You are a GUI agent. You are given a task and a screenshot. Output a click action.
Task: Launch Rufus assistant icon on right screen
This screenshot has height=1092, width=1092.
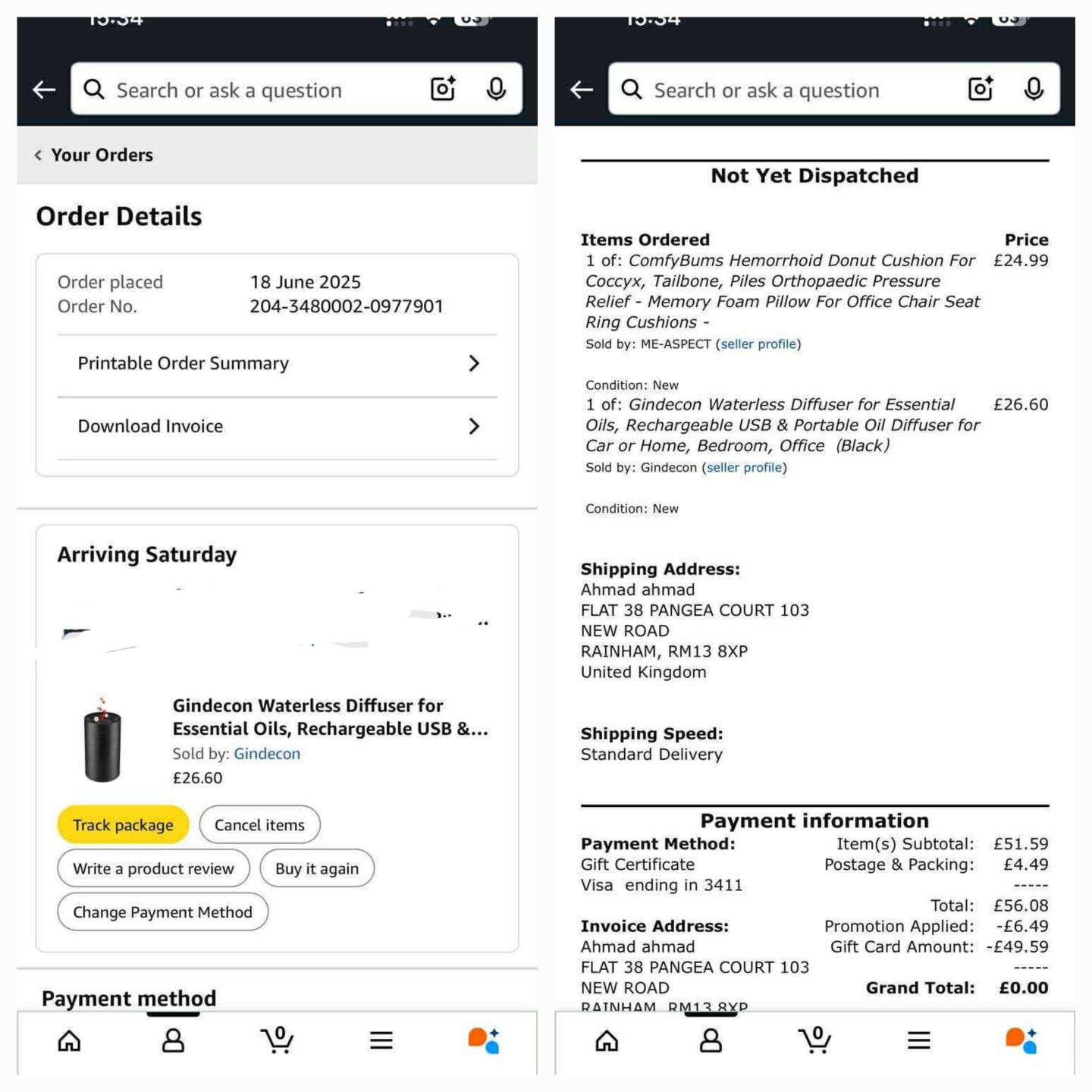coord(1021,1040)
